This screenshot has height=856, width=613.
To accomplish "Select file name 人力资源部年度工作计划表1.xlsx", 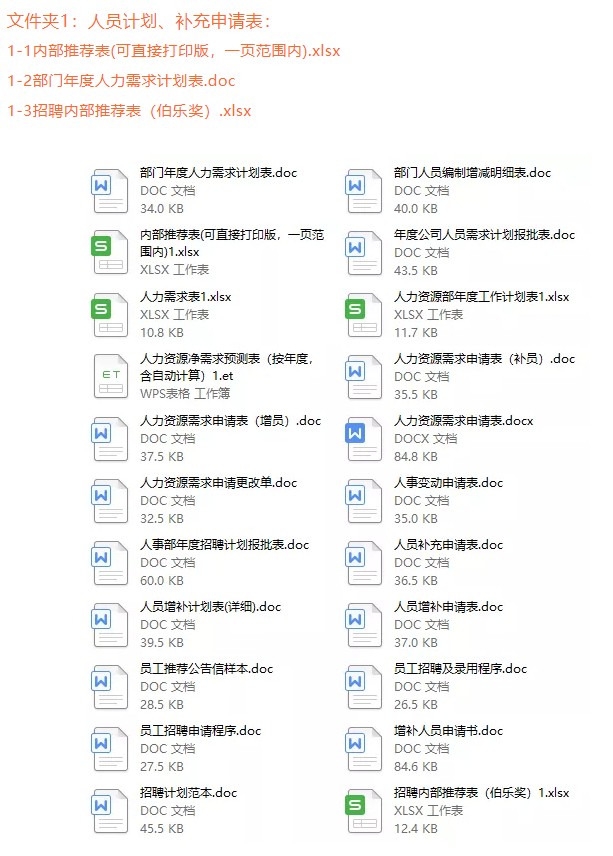I will point(481,296).
